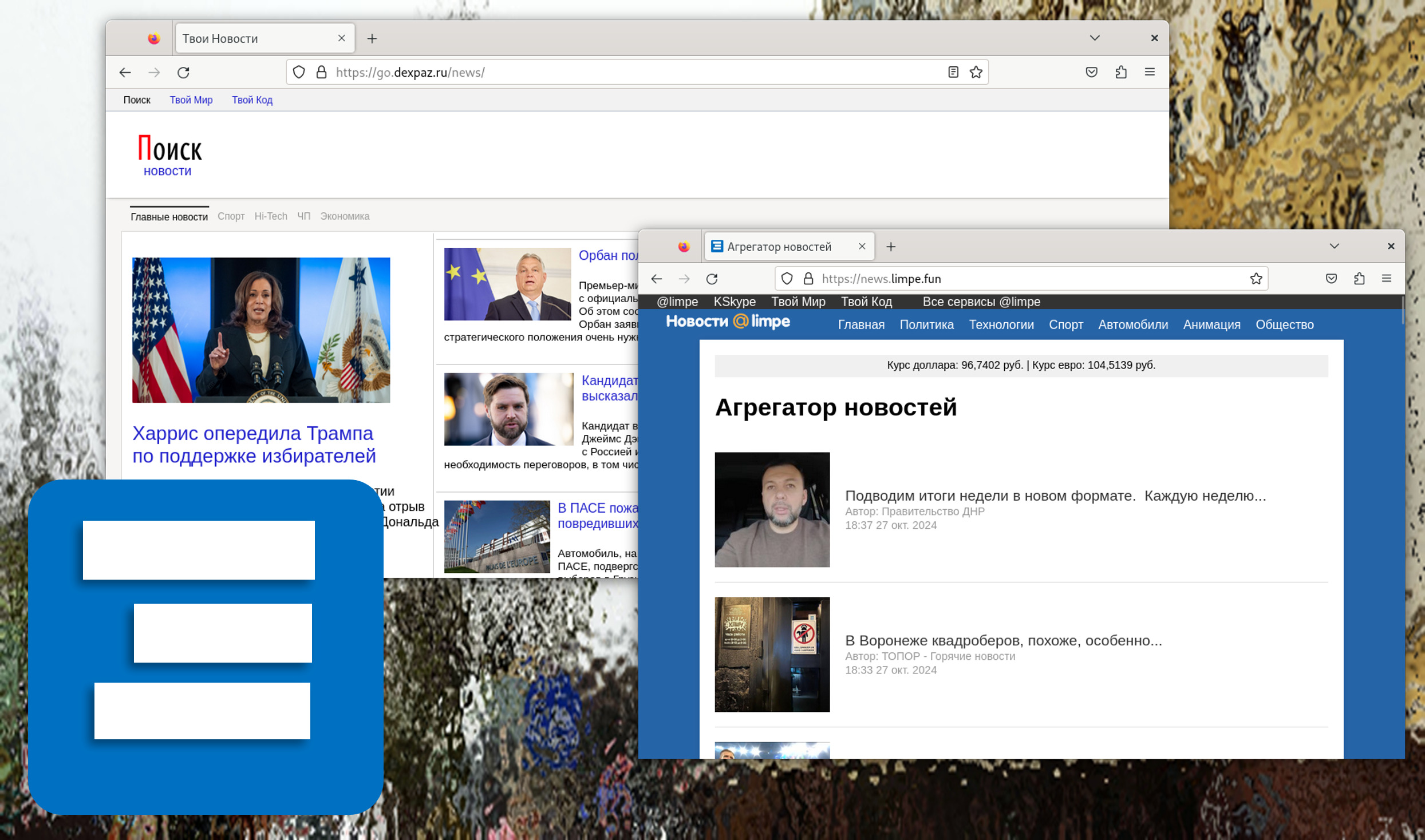Switch to the Спорт news category

[x=231, y=216]
